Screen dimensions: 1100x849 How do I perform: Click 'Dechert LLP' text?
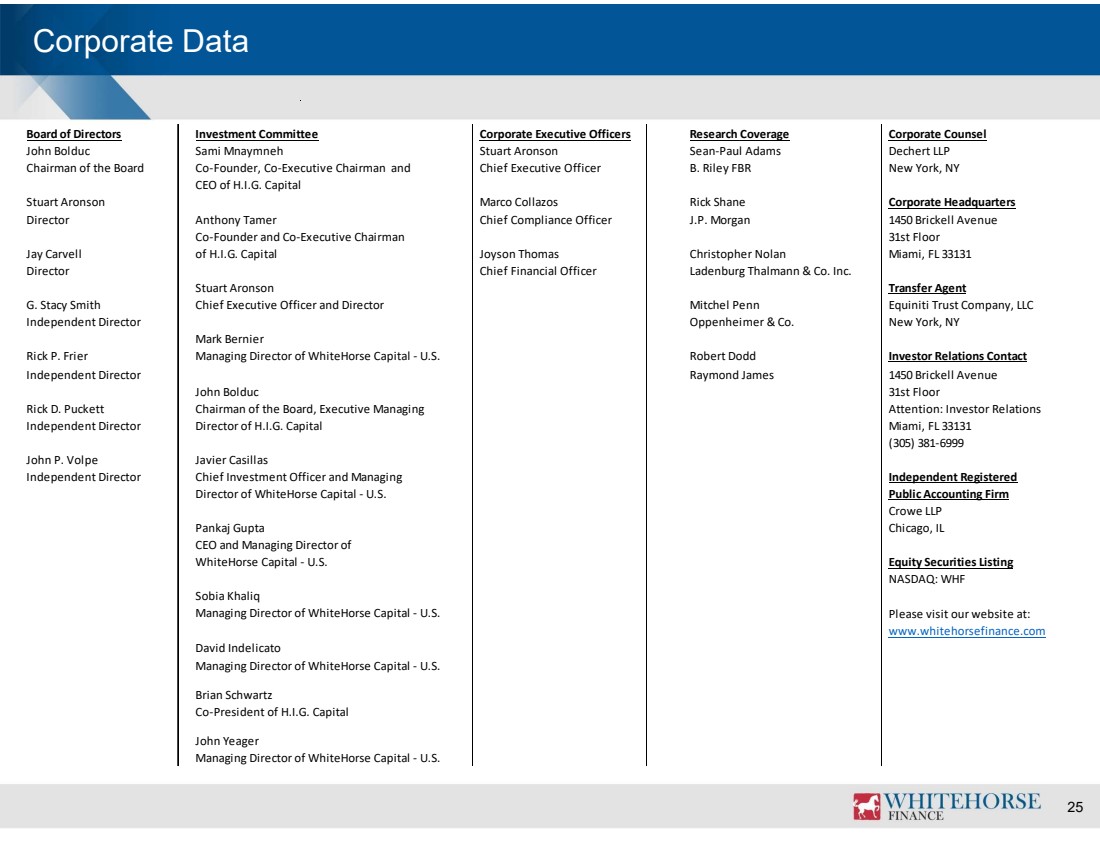click(x=919, y=151)
